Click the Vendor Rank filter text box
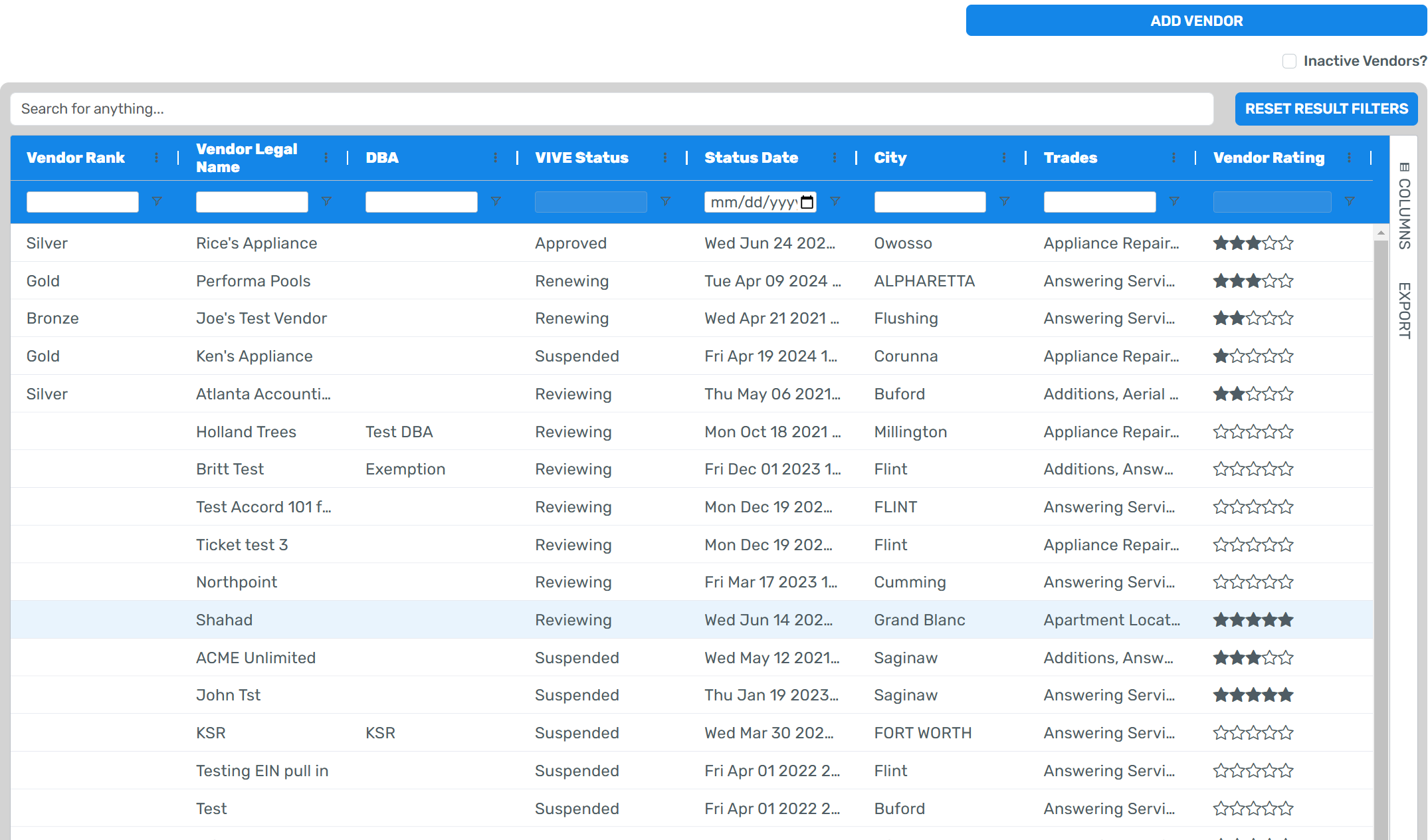1428x840 pixels. point(82,202)
